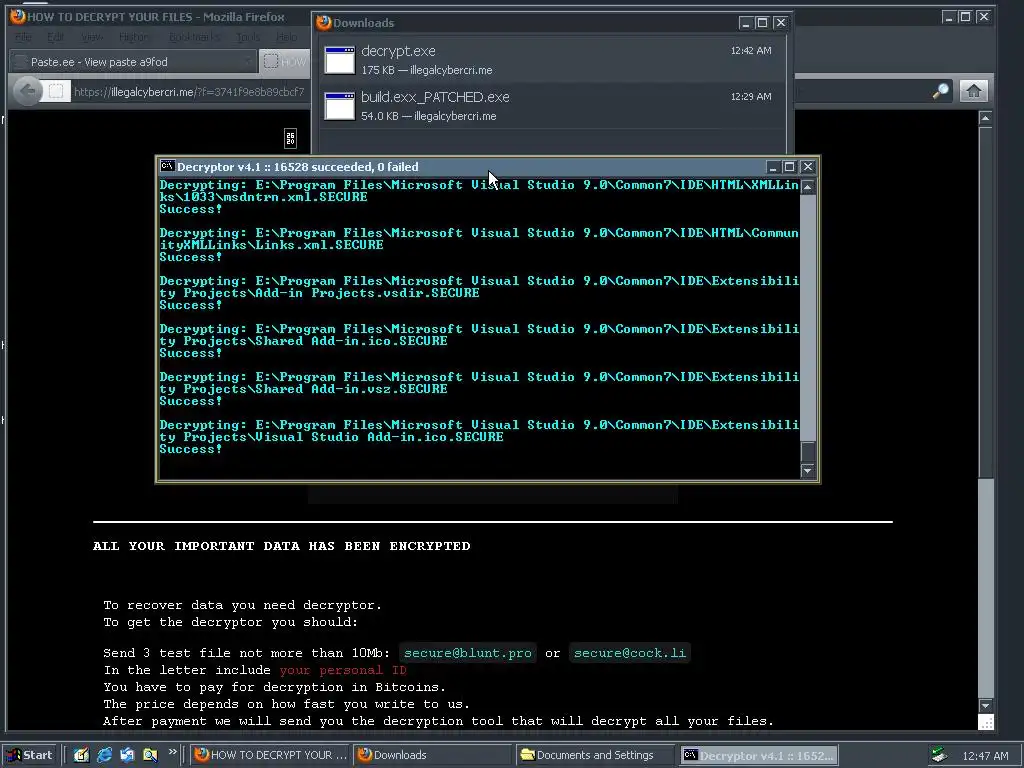This screenshot has width=1024, height=768.
Task: Click the Outlook Express quick launch icon
Action: tap(127, 755)
